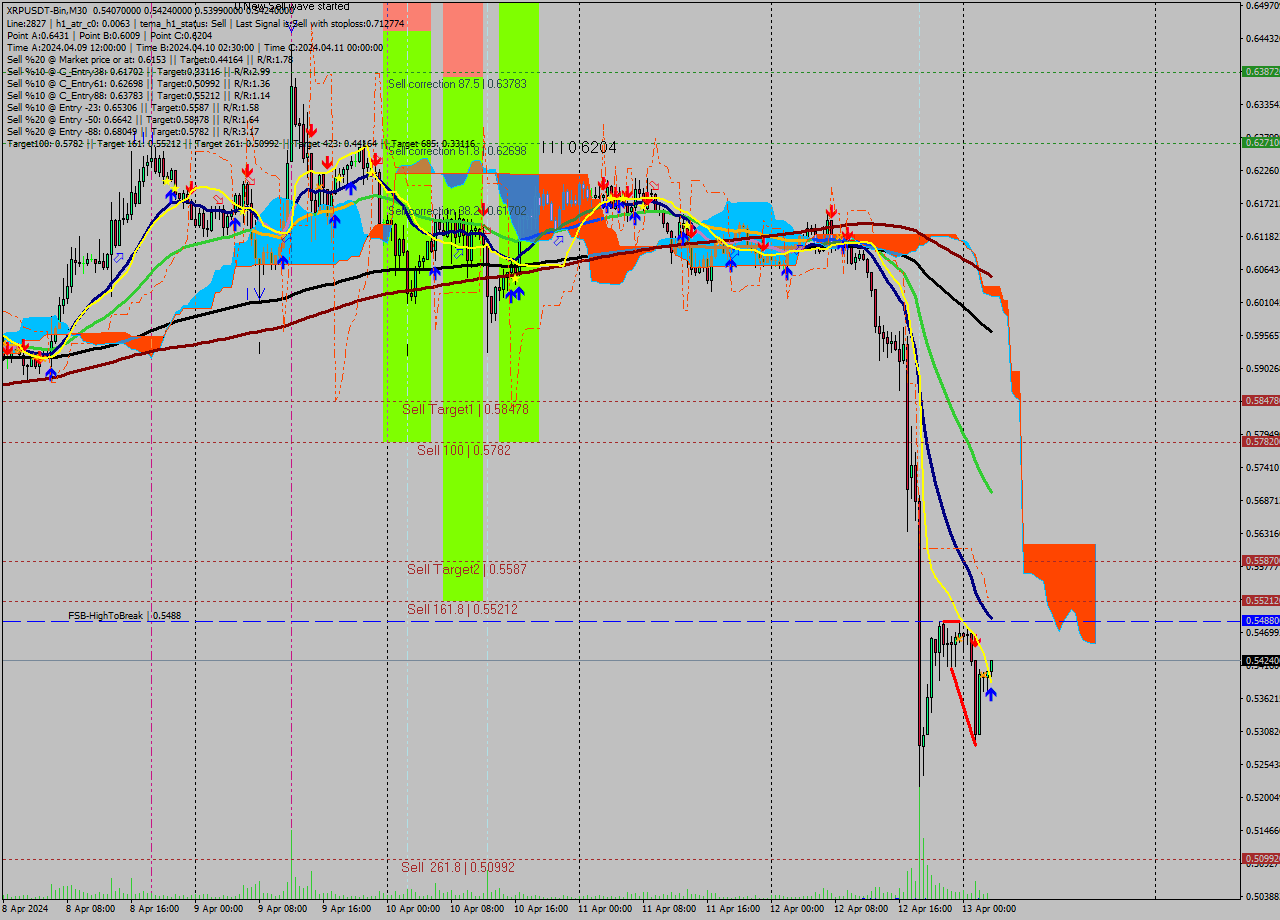
Task: Select the '9 Apr 08:00' time axis label
Action: (282, 909)
